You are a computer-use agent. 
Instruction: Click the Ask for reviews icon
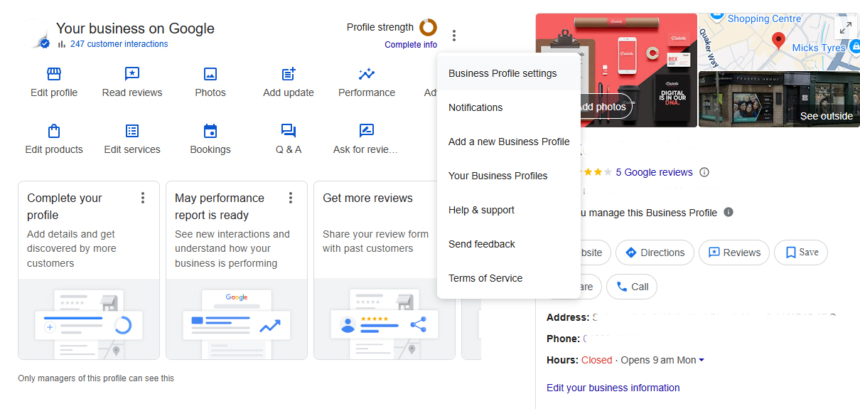pos(366,131)
